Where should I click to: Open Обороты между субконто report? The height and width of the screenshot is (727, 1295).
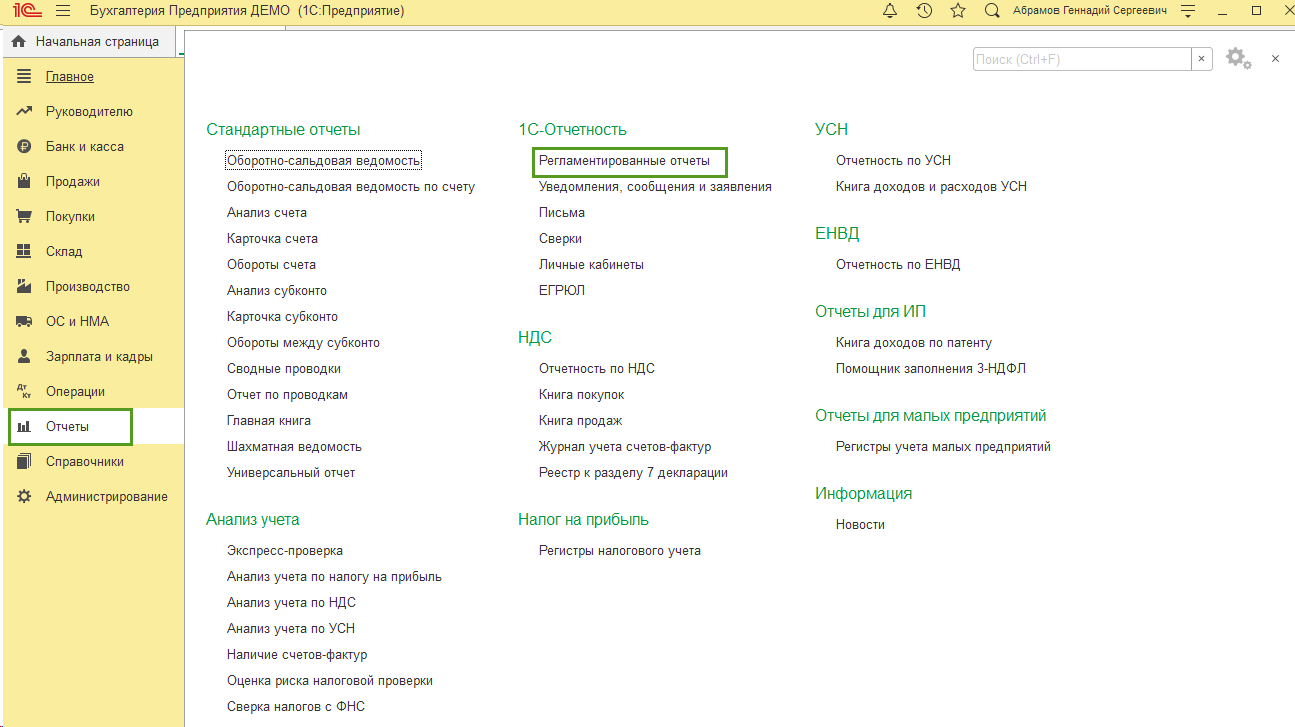tap(303, 342)
